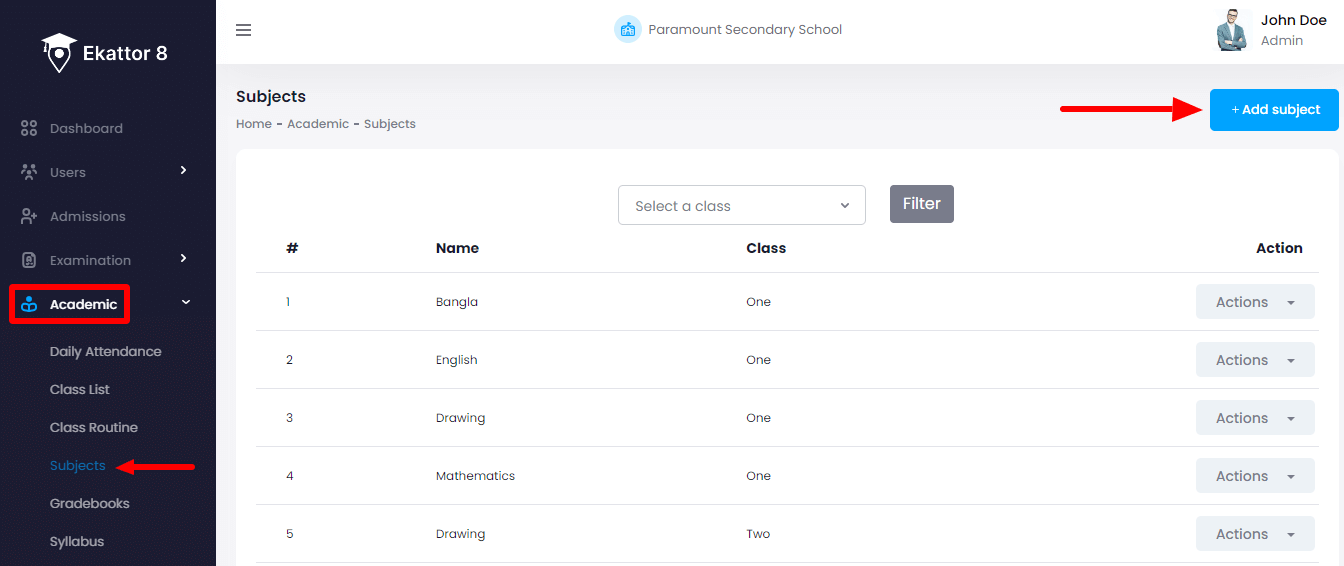The height and width of the screenshot is (566, 1344).
Task: Click the Ekattor 8 logo icon
Action: (x=59, y=53)
